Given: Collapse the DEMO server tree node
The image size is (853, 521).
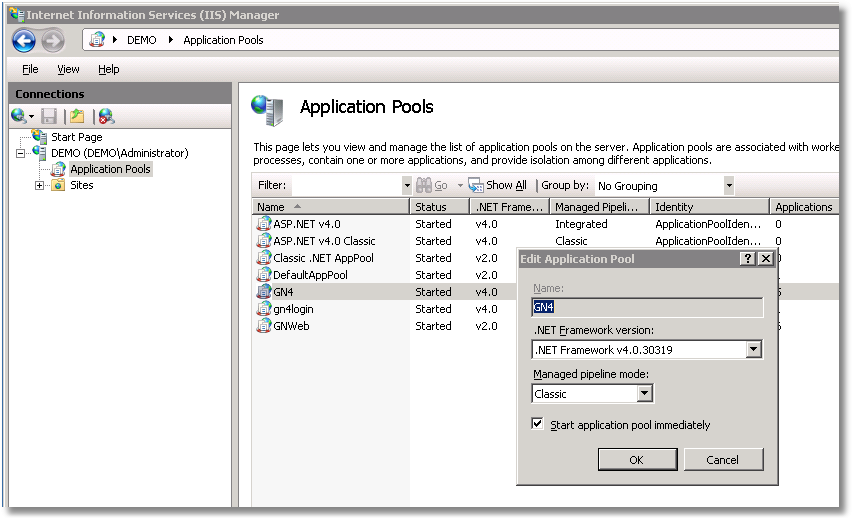Looking at the screenshot, I should coord(21,153).
